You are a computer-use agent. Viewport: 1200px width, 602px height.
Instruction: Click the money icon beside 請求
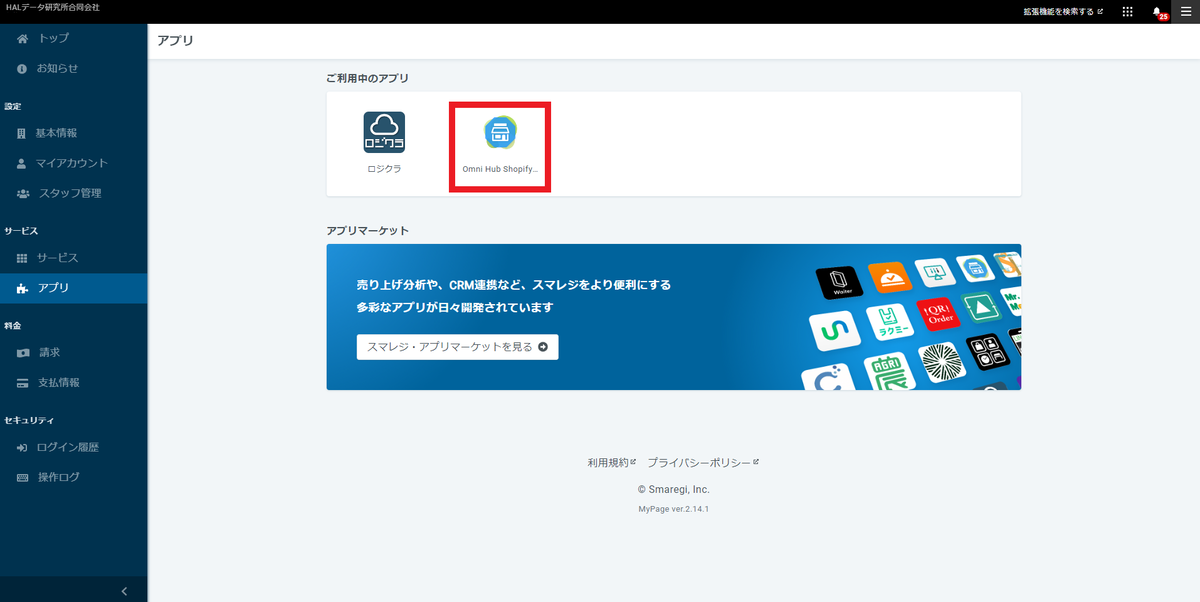(x=22, y=353)
